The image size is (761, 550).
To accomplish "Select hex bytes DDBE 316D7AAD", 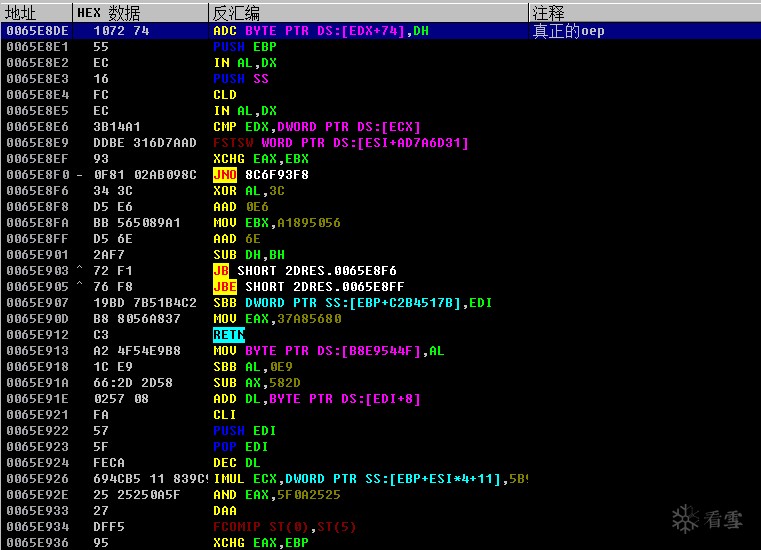I will pos(145,143).
